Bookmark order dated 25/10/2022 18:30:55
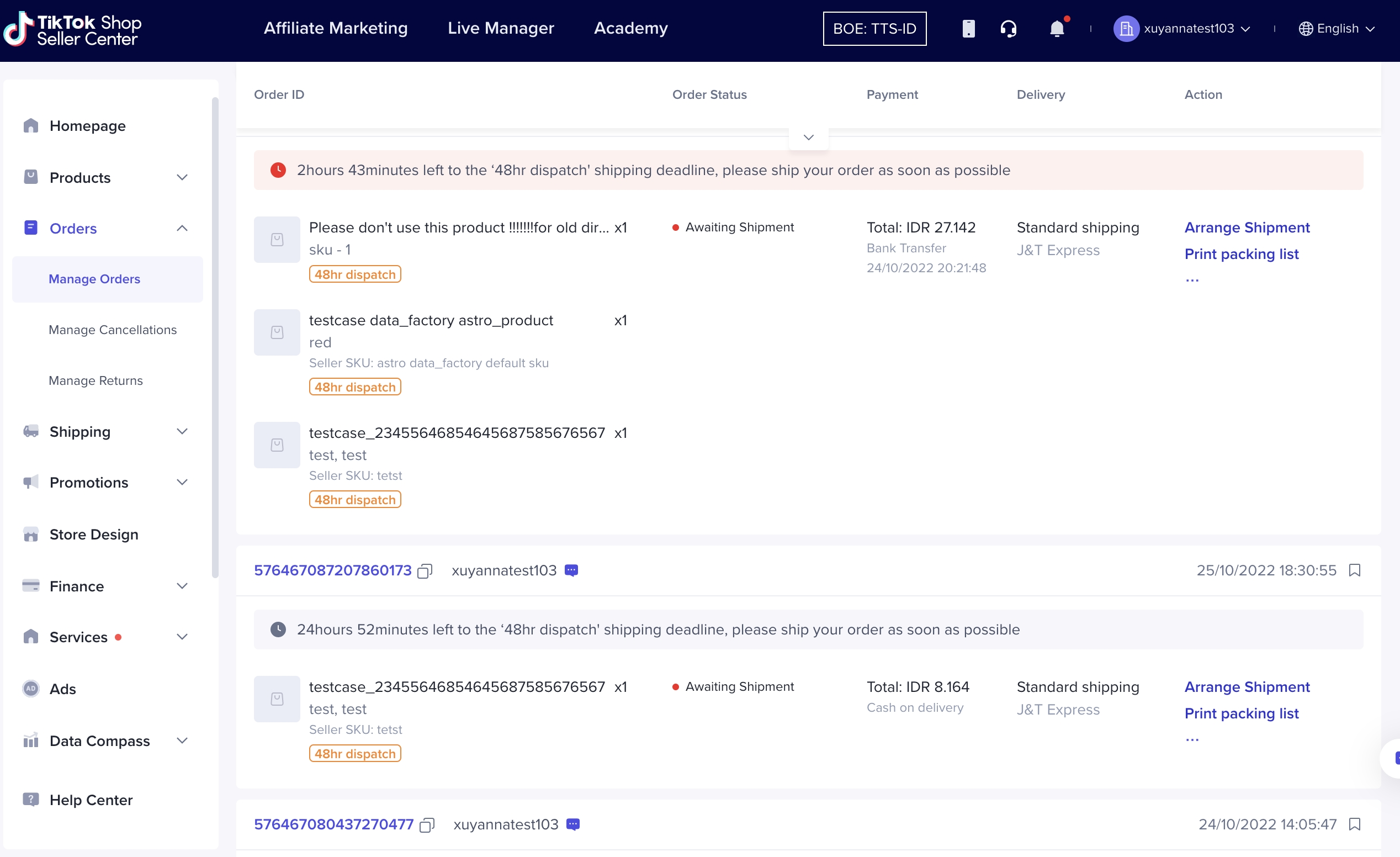 pyautogui.click(x=1355, y=570)
